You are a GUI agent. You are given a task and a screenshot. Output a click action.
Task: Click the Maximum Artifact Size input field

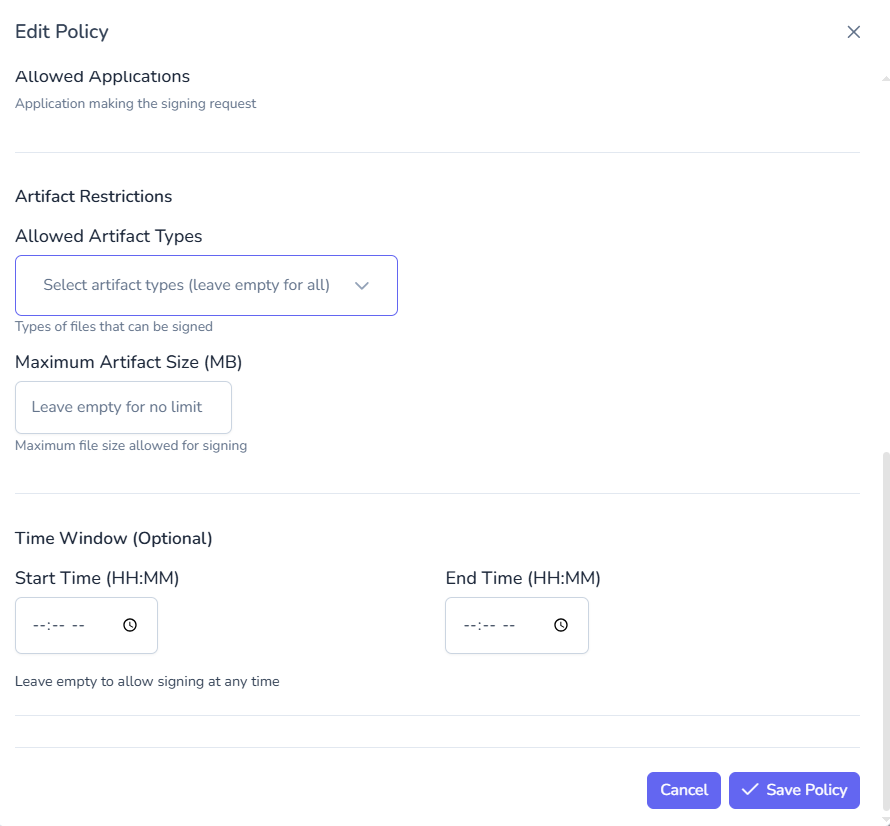click(123, 407)
